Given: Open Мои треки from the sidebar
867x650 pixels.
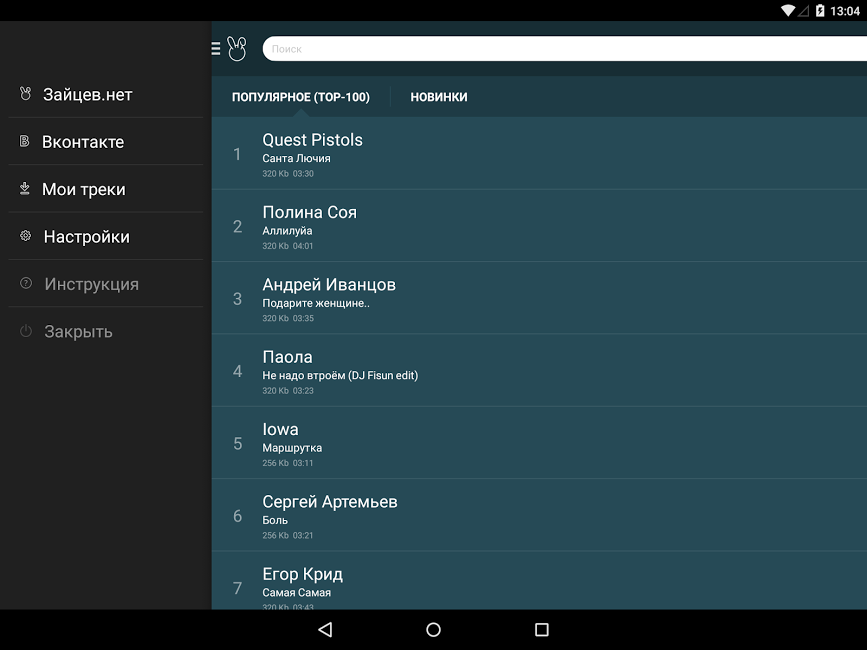Looking at the screenshot, I should (84, 189).
